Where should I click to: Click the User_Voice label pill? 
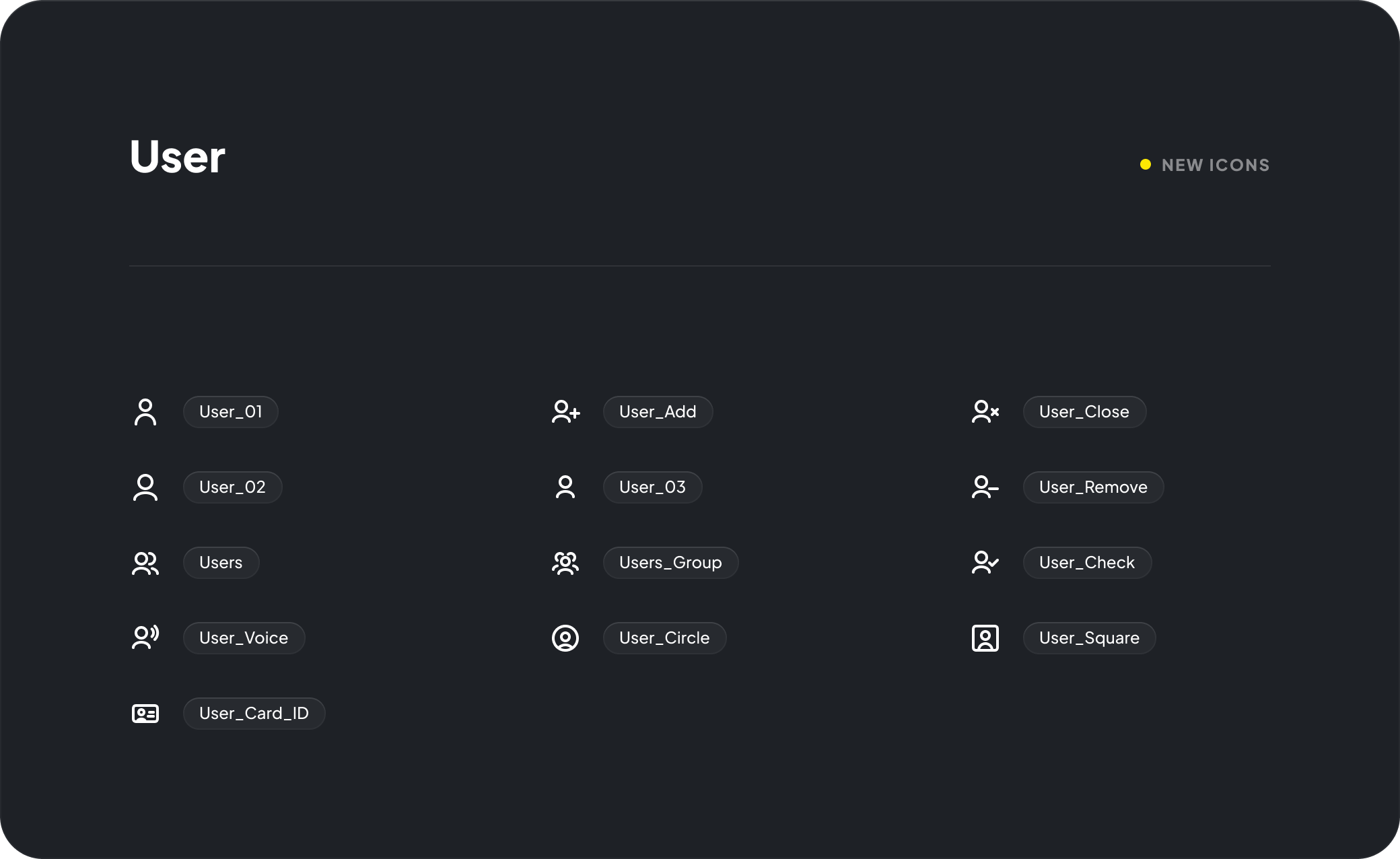[x=244, y=638]
